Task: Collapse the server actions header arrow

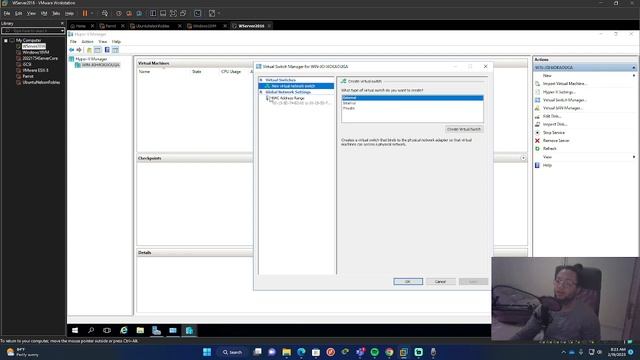Action: coord(634,68)
